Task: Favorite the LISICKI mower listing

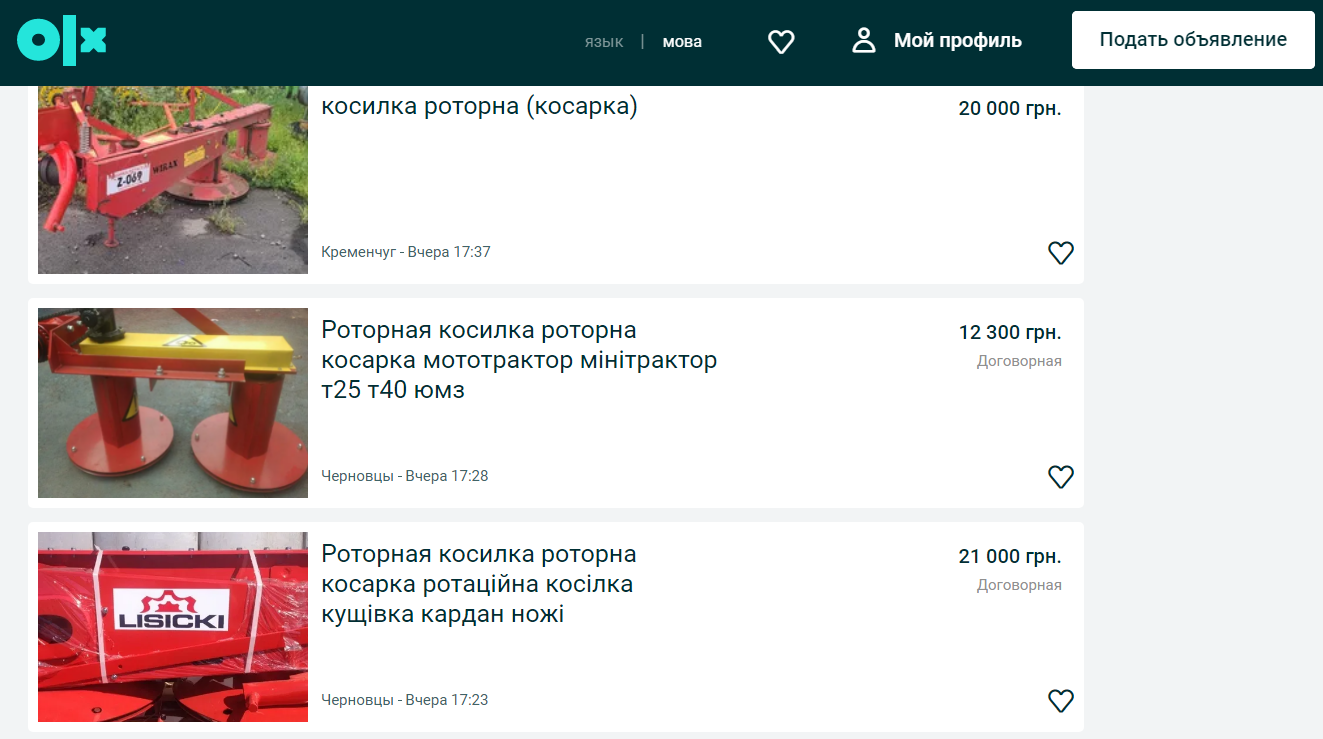Action: 1061,701
